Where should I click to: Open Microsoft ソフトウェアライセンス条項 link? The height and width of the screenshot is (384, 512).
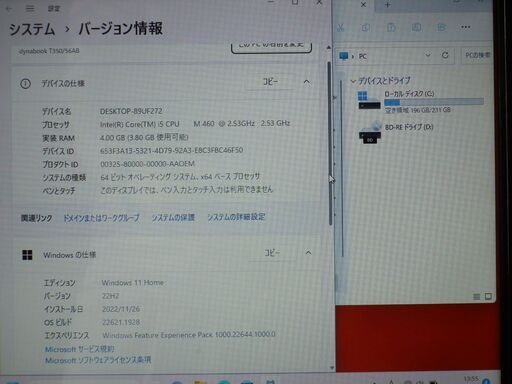(x=98, y=360)
